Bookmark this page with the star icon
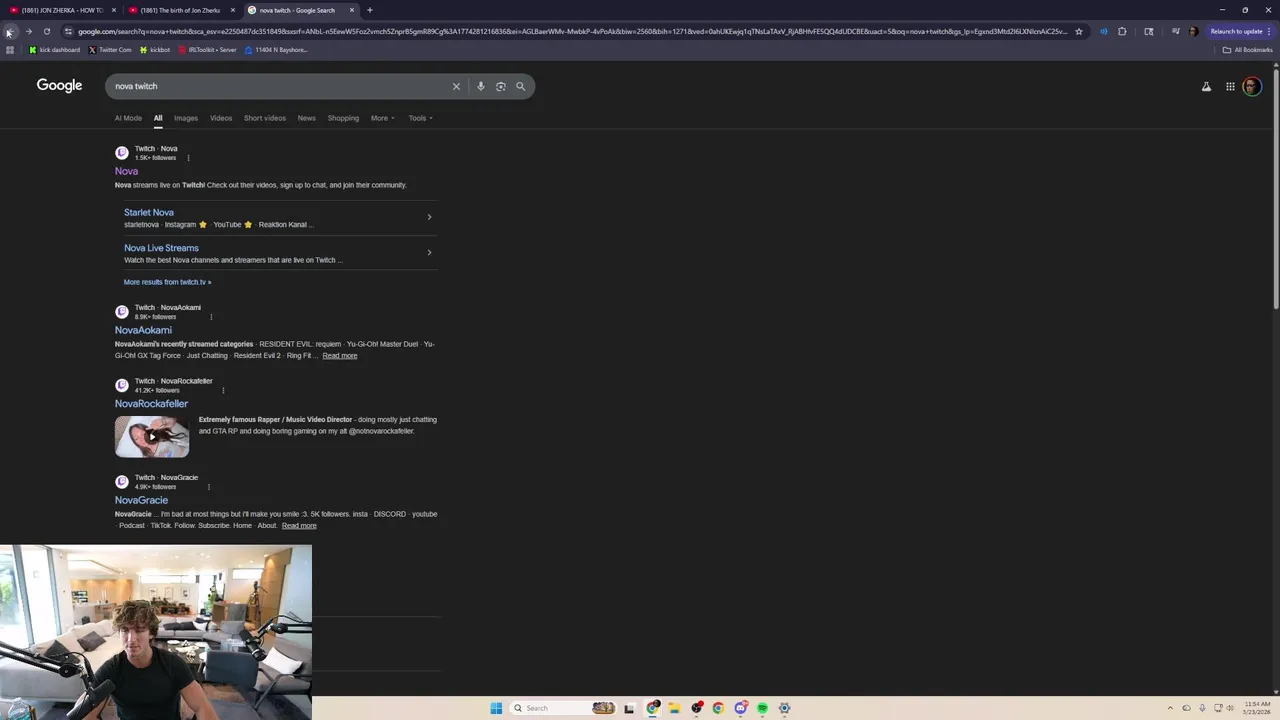 click(1079, 32)
